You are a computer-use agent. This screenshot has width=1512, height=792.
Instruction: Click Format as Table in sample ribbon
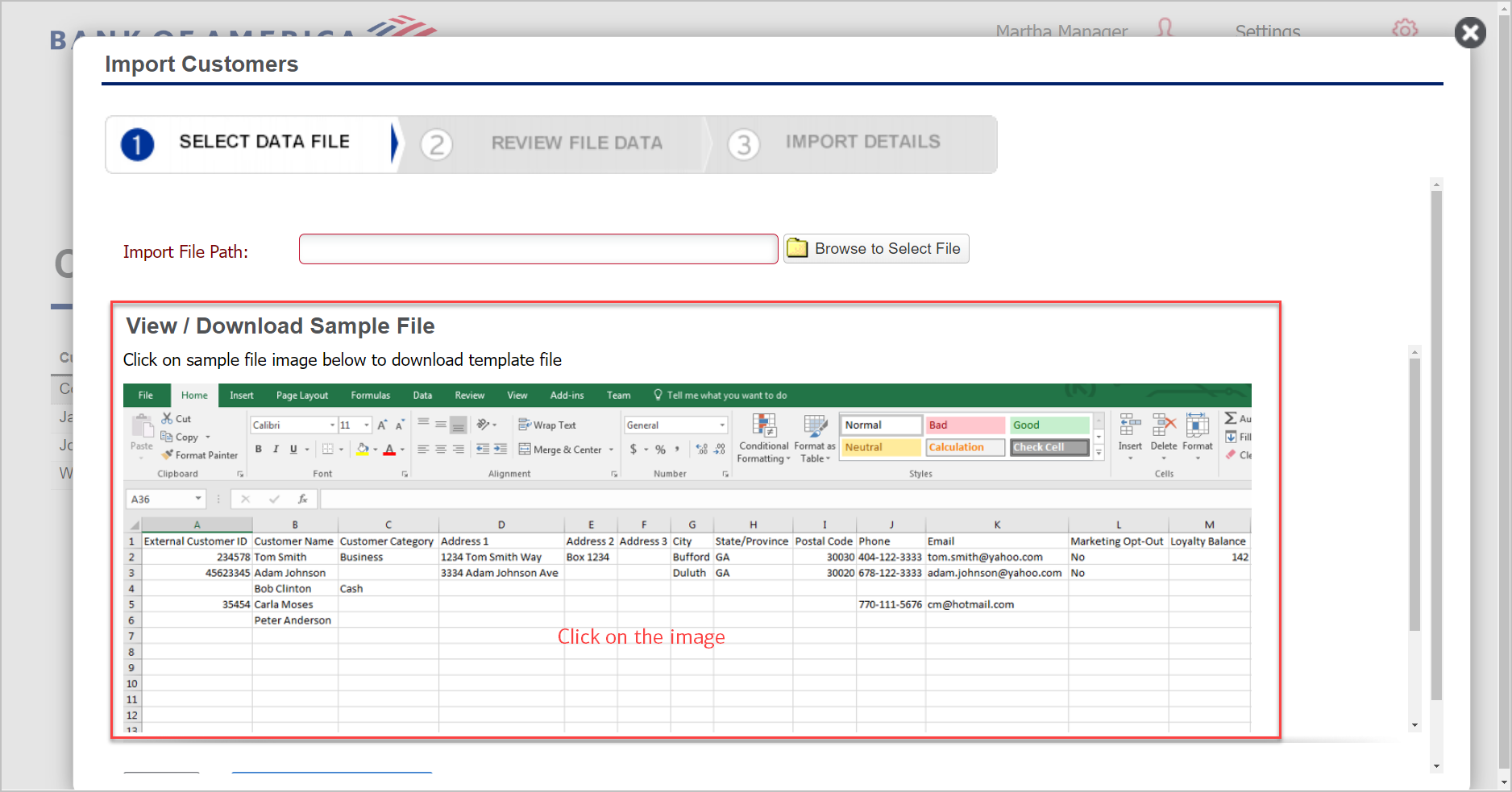(815, 438)
